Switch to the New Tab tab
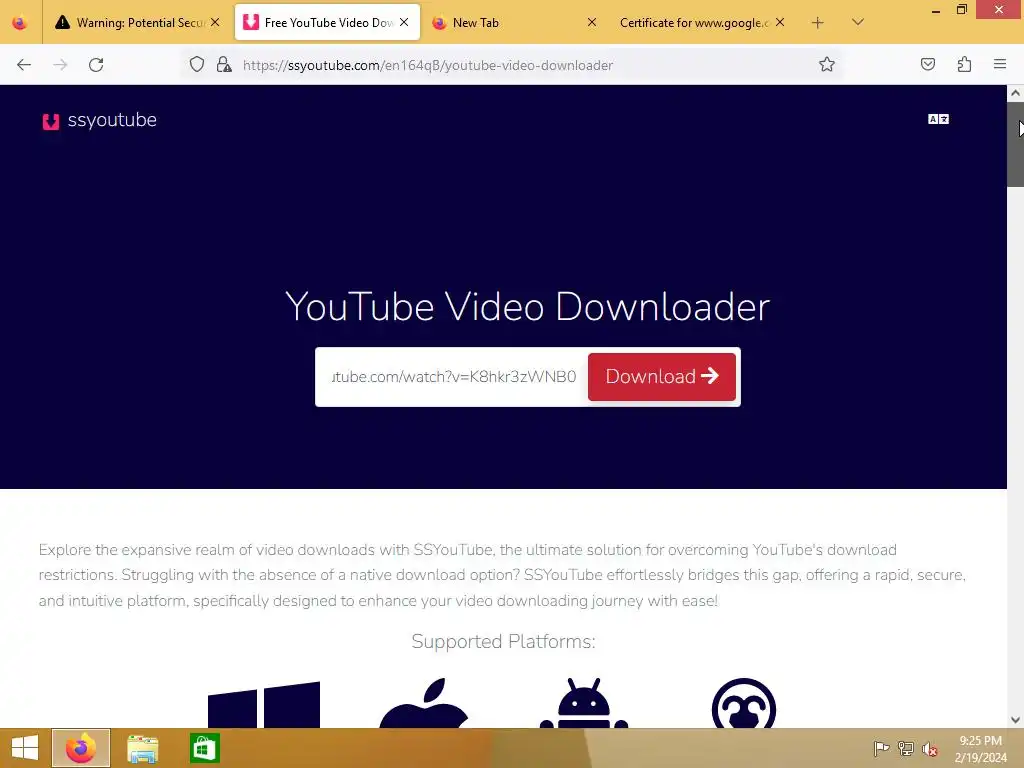This screenshot has height=768, width=1024. 514,23
